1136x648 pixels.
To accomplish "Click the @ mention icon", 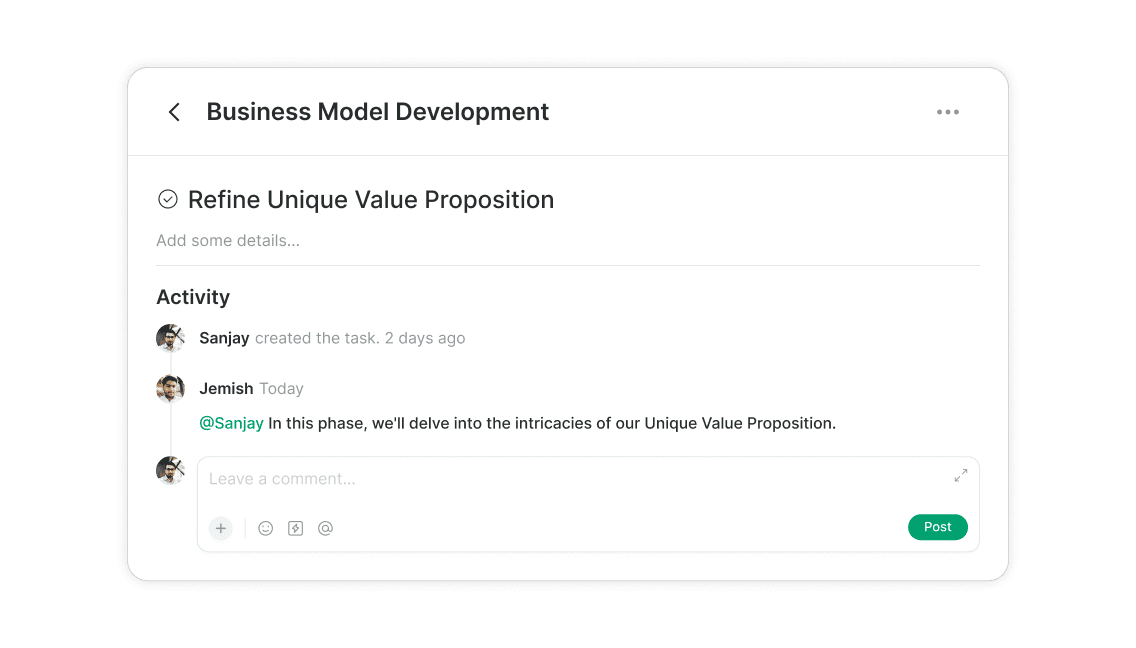I will [325, 528].
